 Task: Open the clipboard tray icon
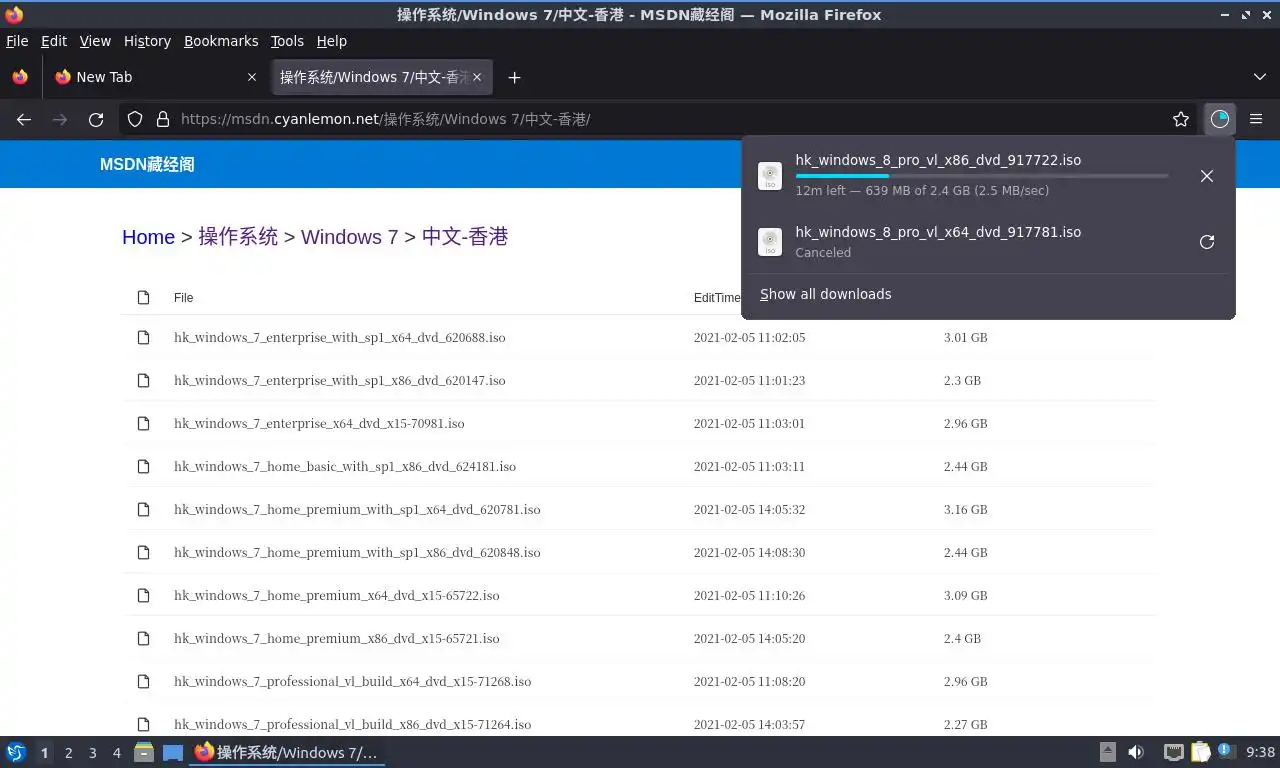(x=1200, y=752)
